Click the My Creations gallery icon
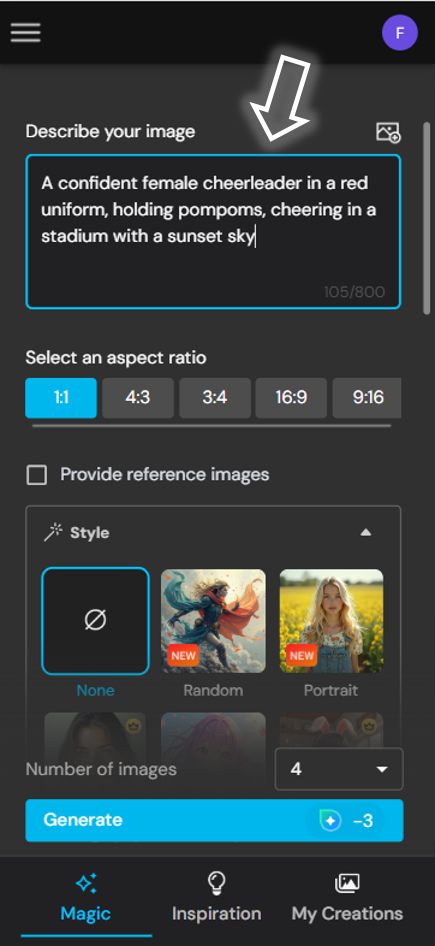This screenshot has width=435, height=946. coord(347,883)
